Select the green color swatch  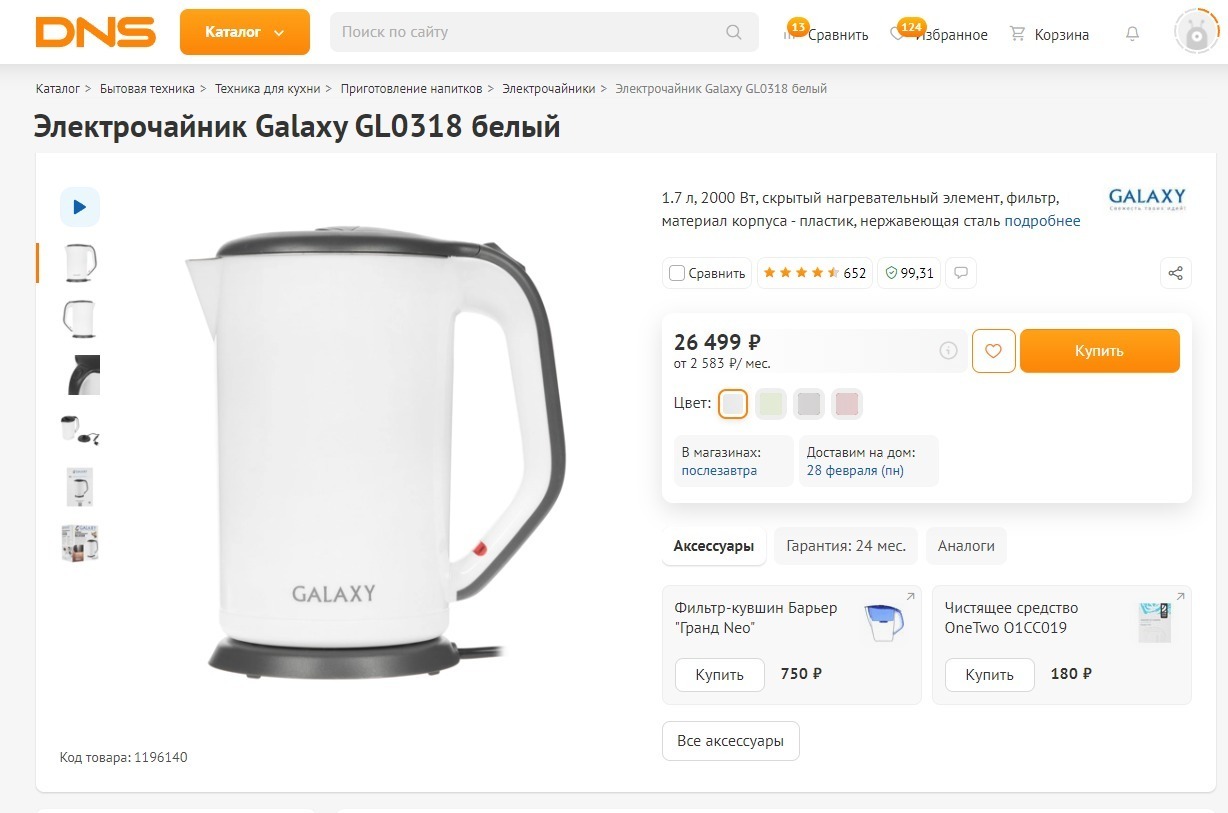[771, 404]
